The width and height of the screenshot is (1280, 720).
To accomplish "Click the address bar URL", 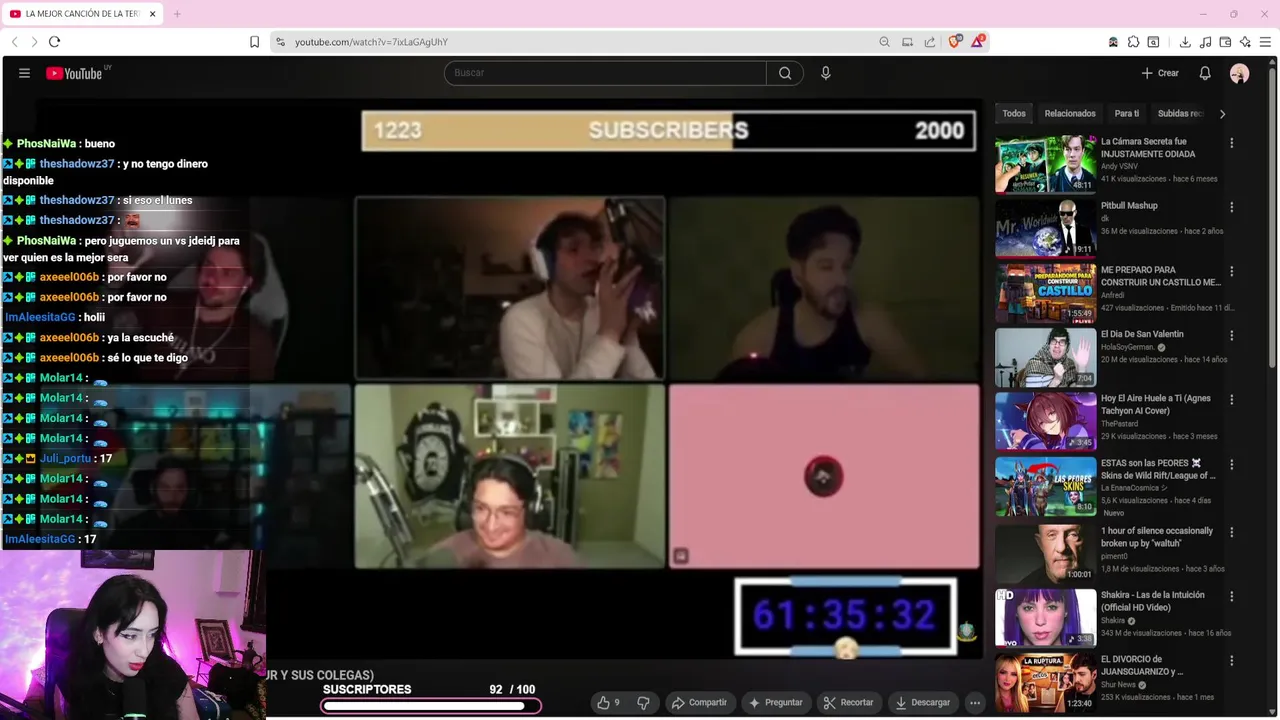I will pos(371,42).
